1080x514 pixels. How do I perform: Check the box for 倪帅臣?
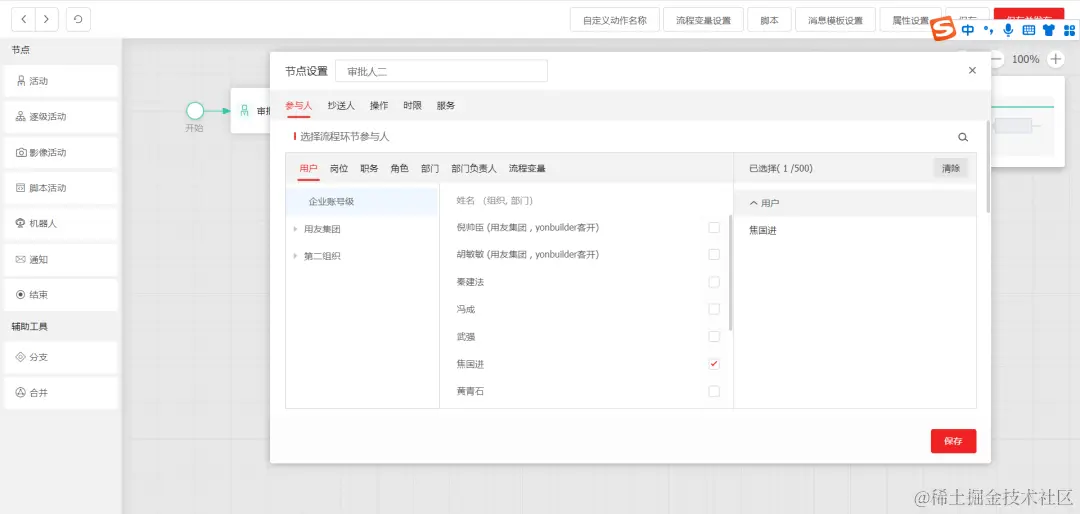click(714, 227)
